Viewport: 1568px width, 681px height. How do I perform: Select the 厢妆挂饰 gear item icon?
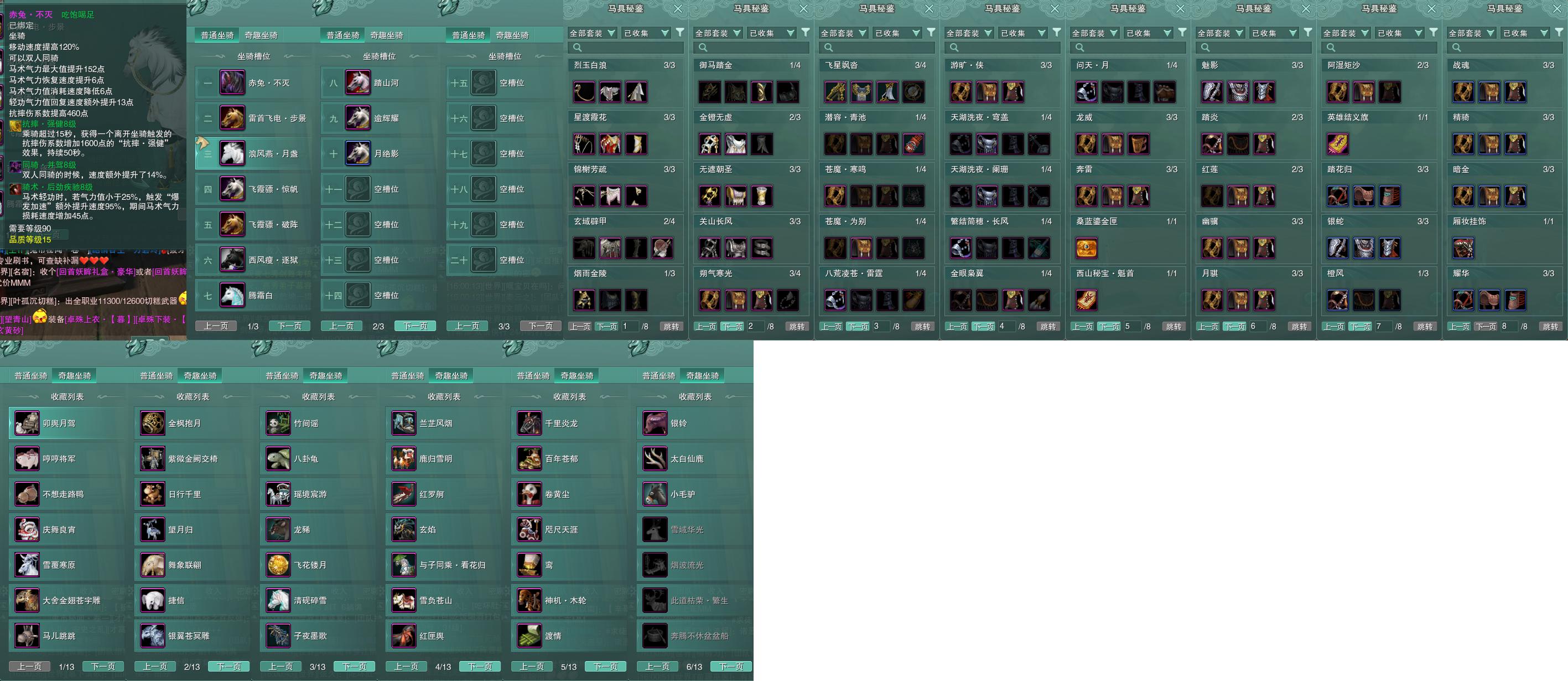click(x=1463, y=249)
